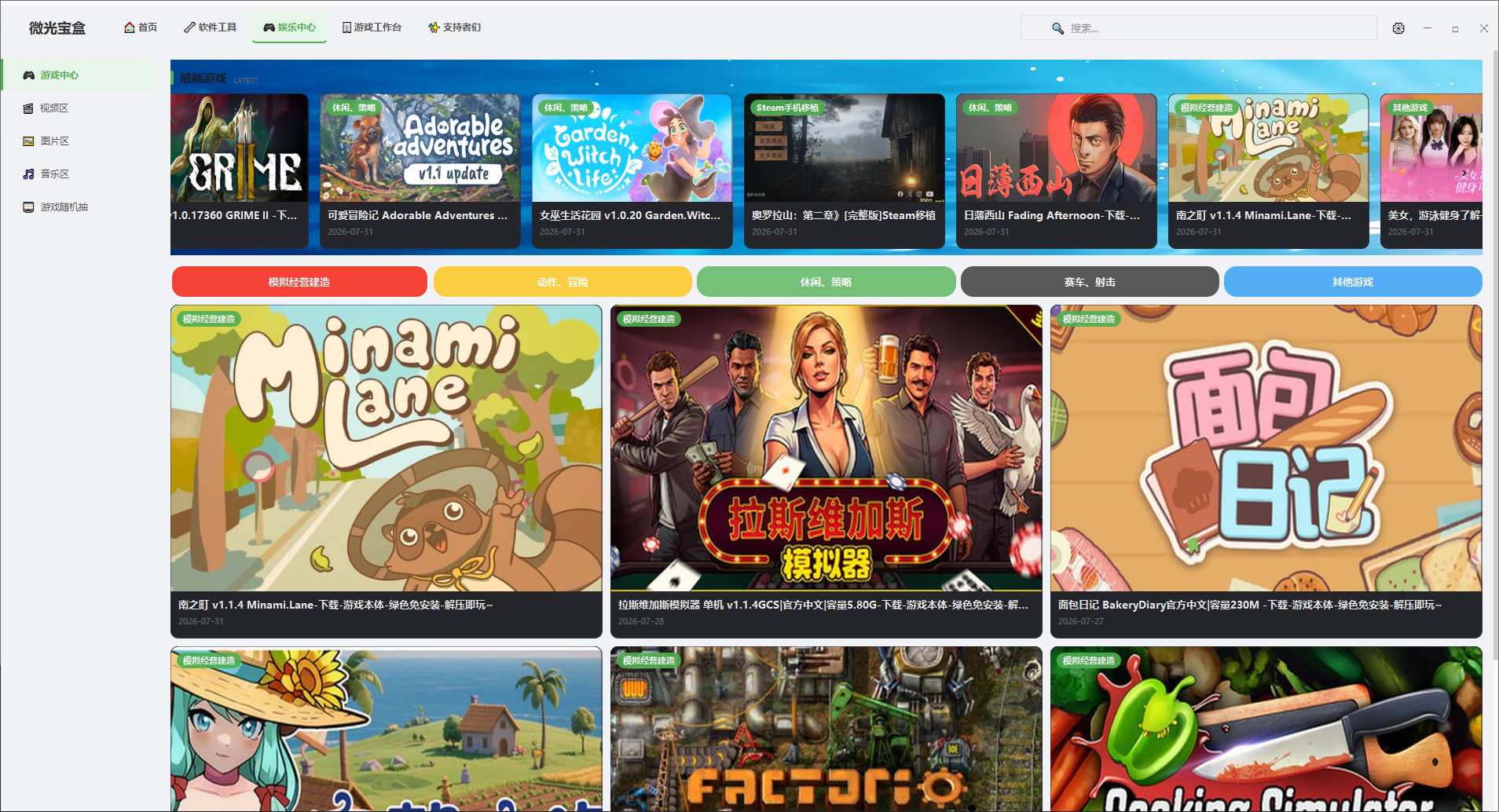Click the title '女巫生活花园 v1.0.20 Garden.Witc...'
Viewport: 1499px width, 812px height.
point(630,215)
